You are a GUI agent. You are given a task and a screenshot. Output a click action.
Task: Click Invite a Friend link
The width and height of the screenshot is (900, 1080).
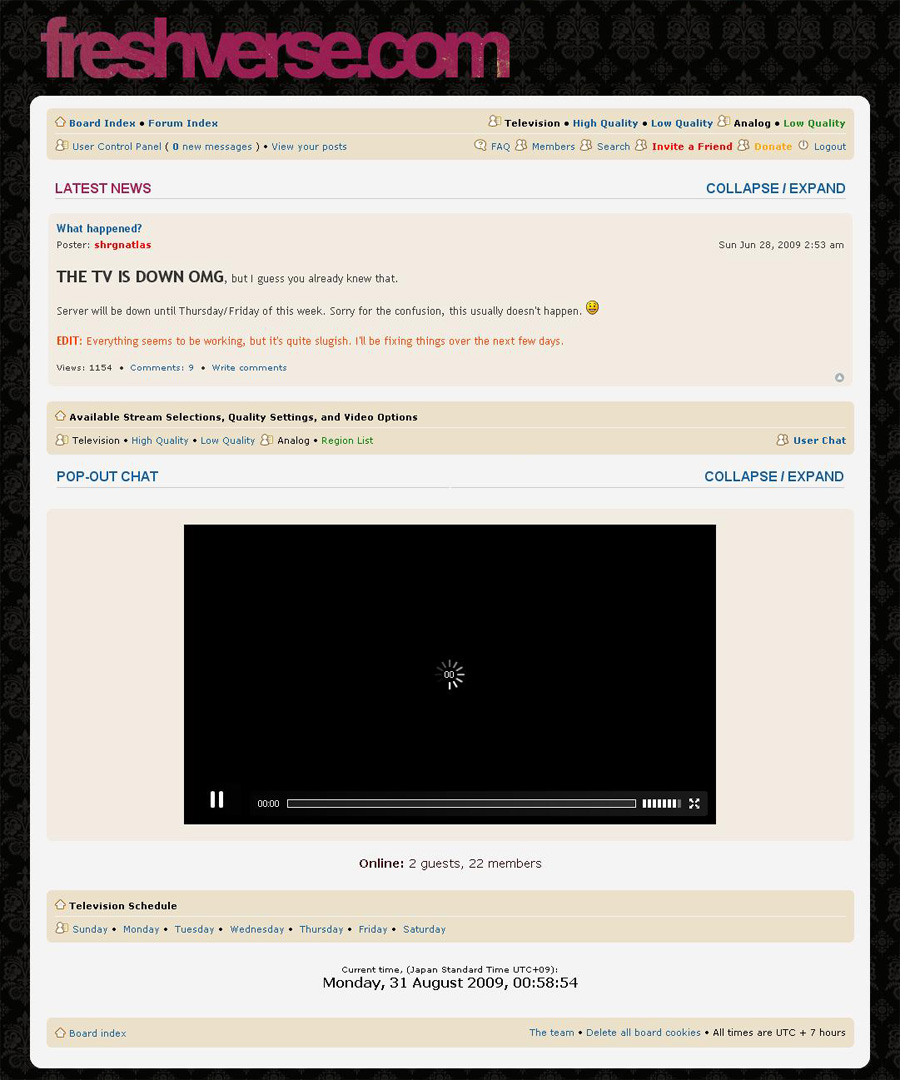point(692,147)
